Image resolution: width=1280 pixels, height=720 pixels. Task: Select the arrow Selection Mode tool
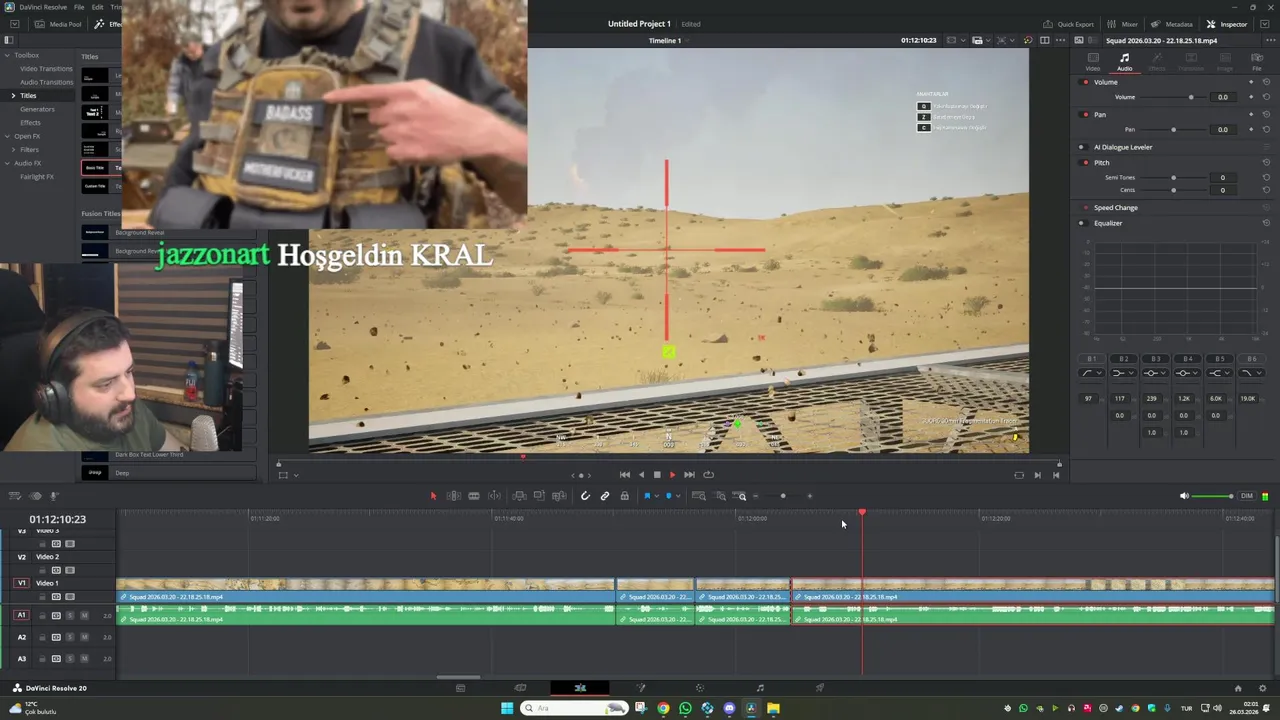(433, 496)
